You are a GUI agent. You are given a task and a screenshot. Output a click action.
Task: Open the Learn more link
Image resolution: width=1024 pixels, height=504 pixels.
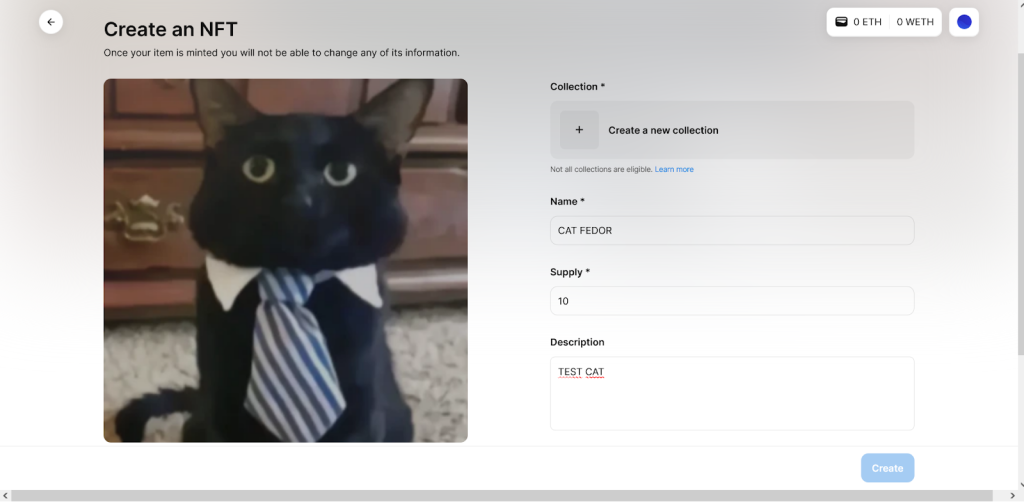pos(674,170)
